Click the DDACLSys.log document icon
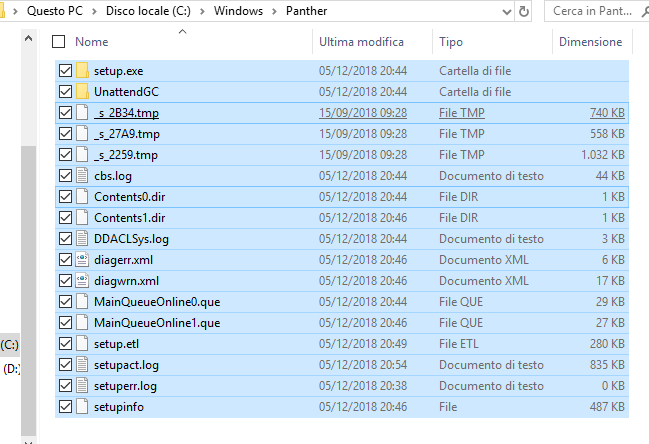Viewport: 649px width, 444px height. (x=82, y=239)
